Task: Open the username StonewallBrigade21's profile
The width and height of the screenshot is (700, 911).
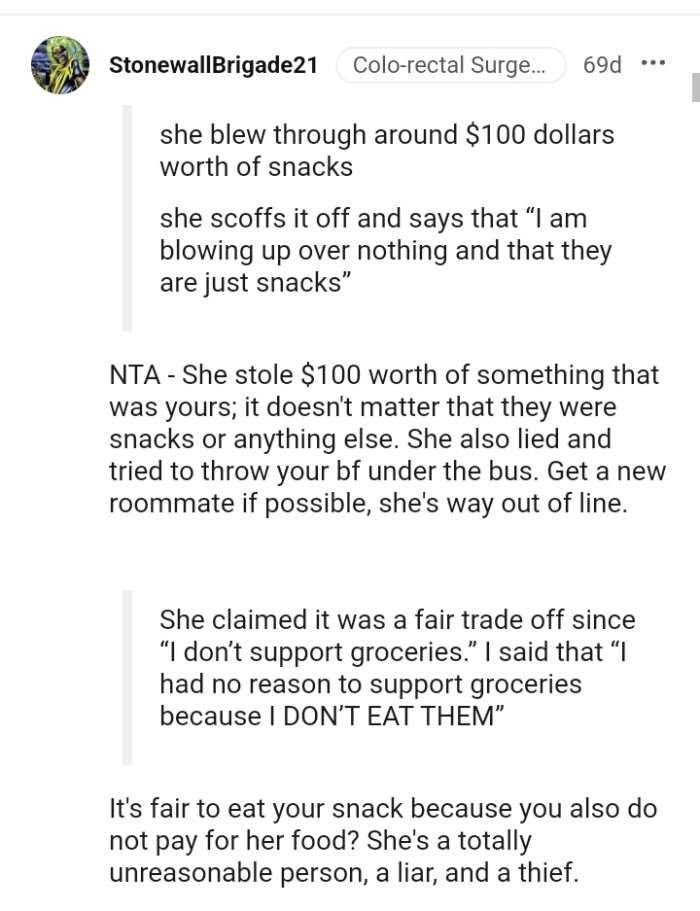Action: click(214, 65)
